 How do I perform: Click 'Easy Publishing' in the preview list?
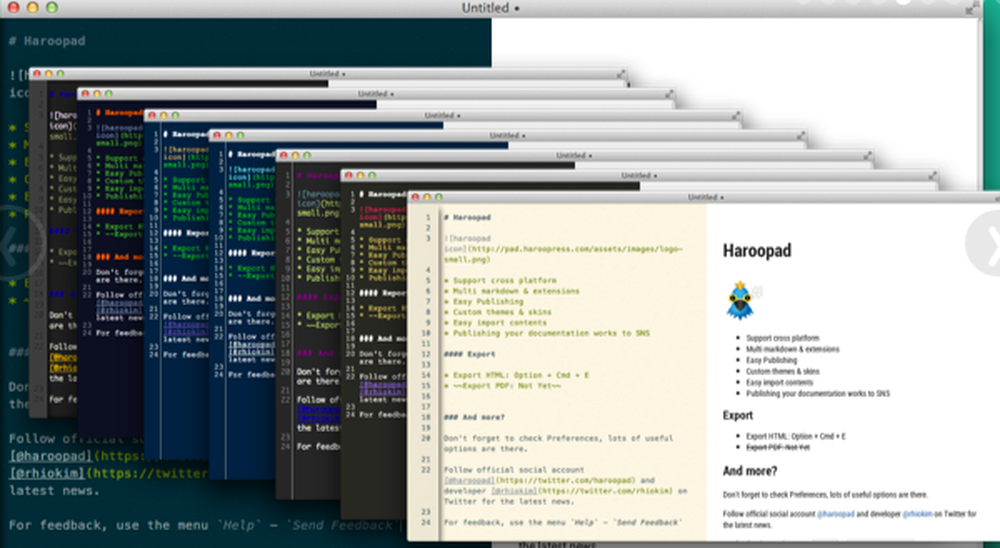(x=772, y=360)
